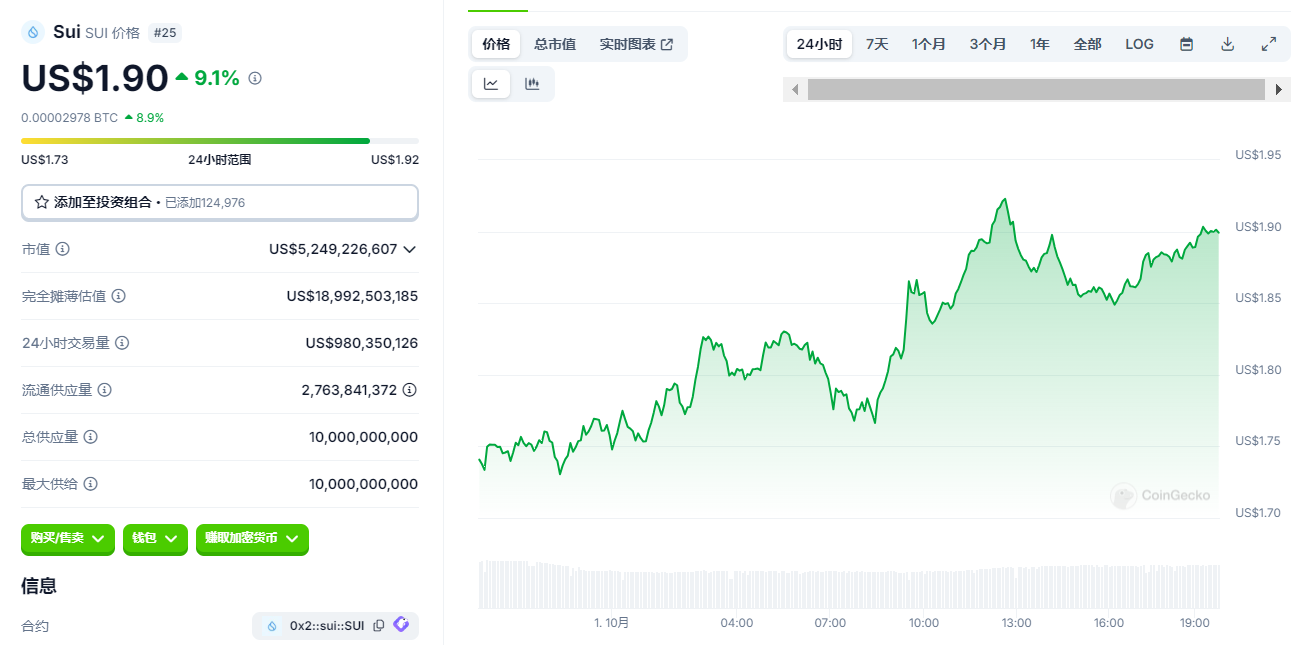Open the calendar date range picker

1186,44
